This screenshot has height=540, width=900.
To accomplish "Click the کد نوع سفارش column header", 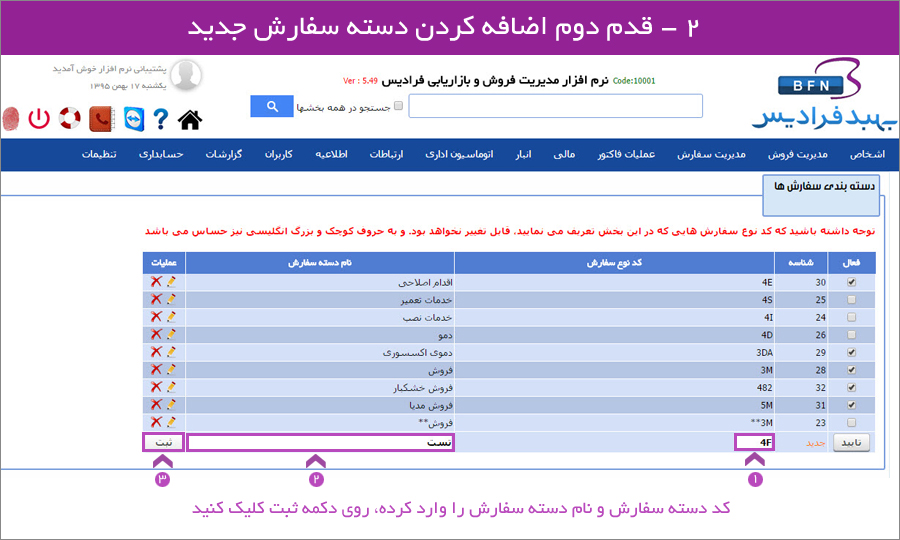I will tap(614, 263).
